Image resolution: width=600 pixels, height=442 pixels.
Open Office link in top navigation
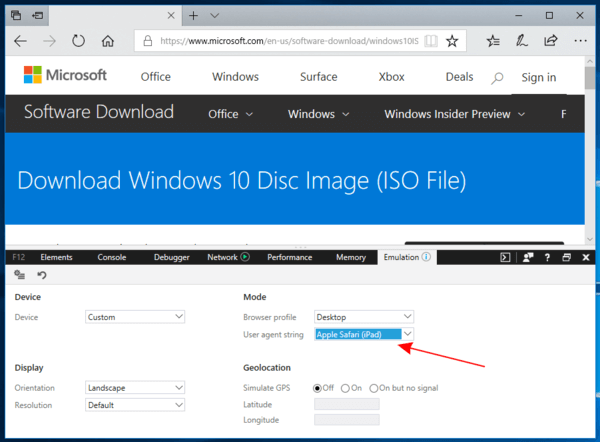(155, 77)
